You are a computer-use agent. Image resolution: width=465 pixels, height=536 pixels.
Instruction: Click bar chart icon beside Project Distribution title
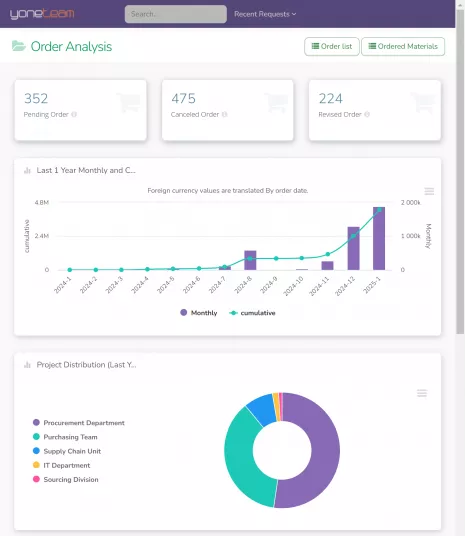tap(27, 365)
